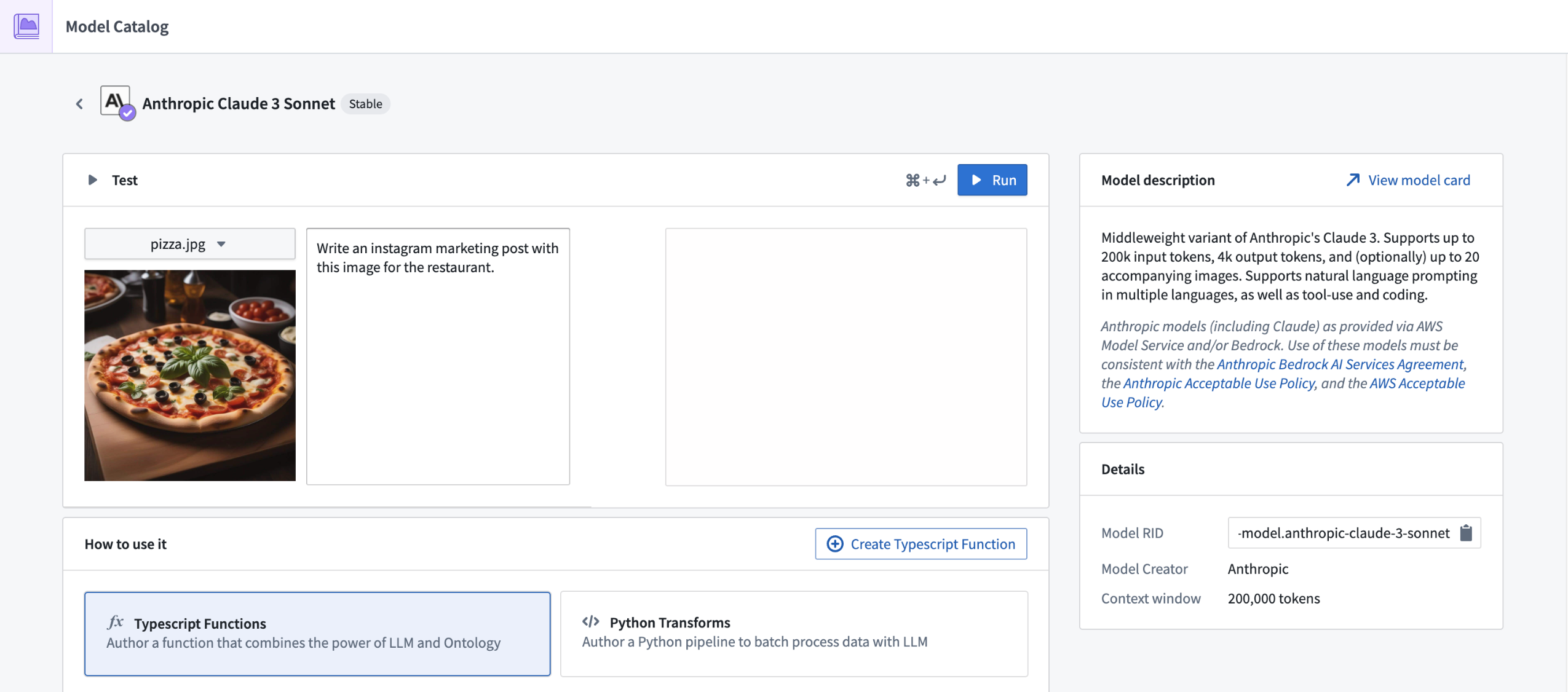Select the Typescript Functions tab card
This screenshot has height=692, width=1568.
click(x=317, y=634)
